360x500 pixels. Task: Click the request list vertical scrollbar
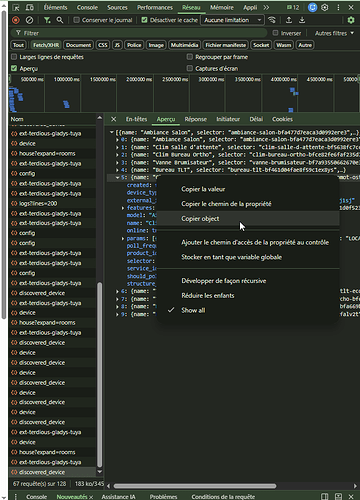[x=99, y=375]
